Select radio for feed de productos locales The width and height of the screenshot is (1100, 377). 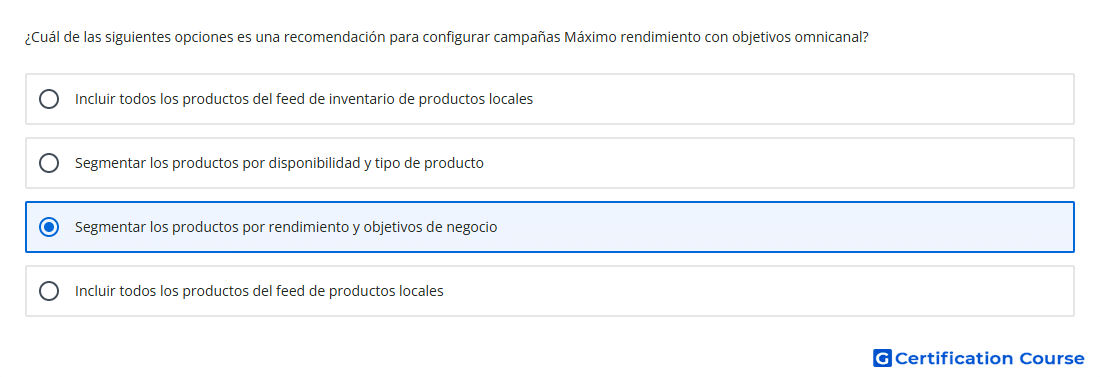pos(49,291)
